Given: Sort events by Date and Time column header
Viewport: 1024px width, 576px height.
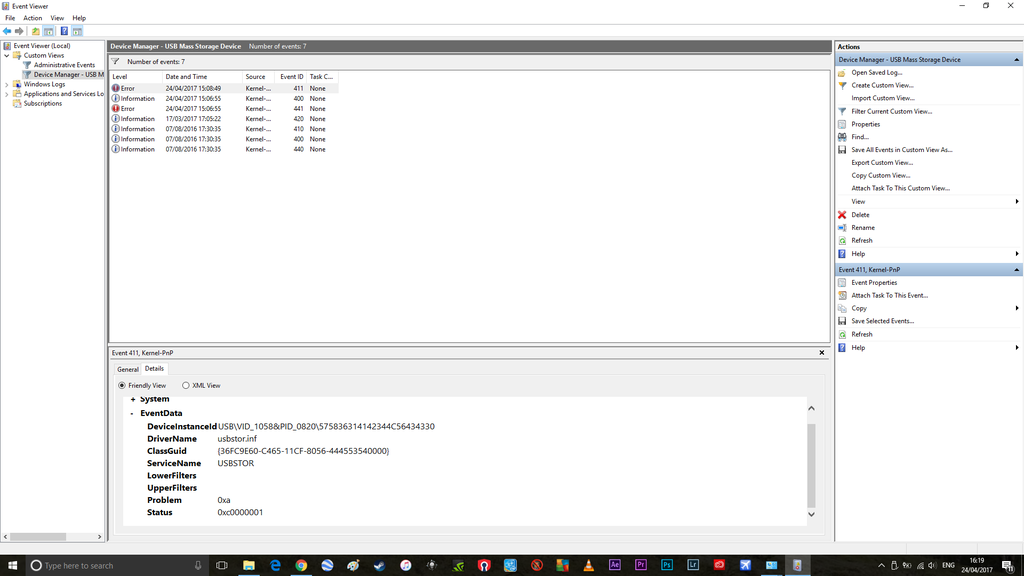Looking at the screenshot, I should click(x=202, y=77).
